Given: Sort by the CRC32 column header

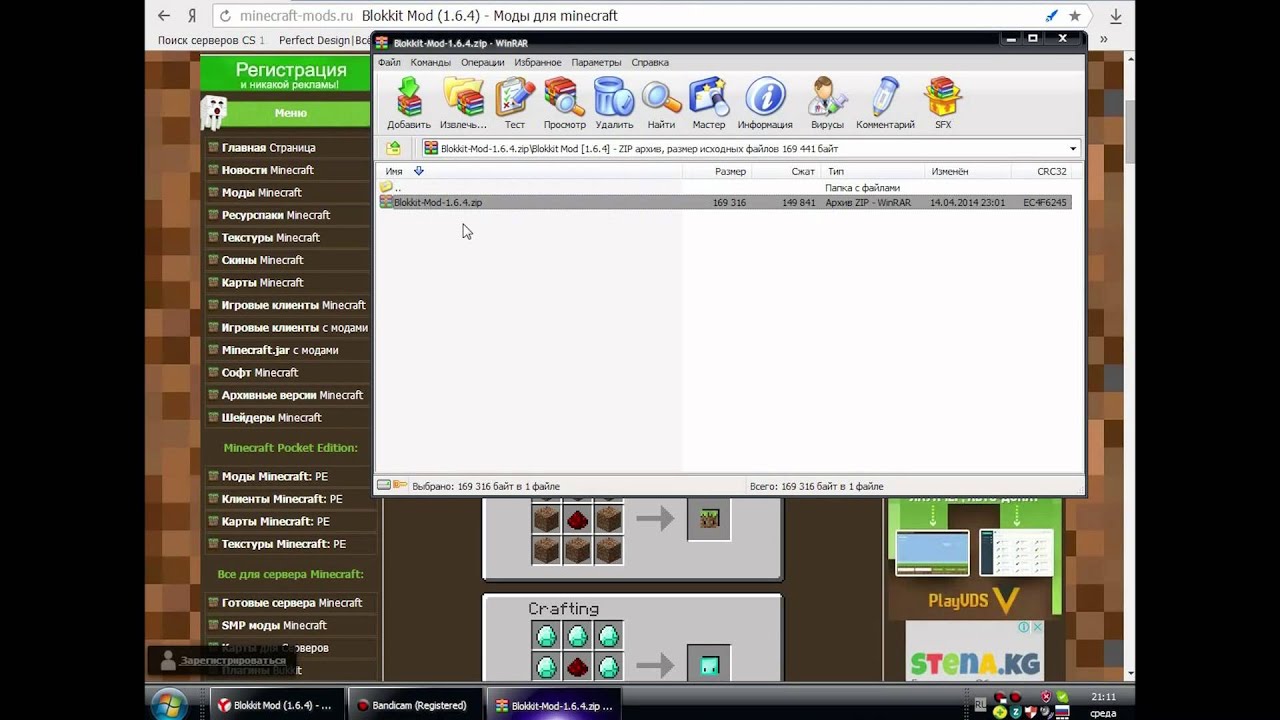Looking at the screenshot, I should click(1040, 171).
